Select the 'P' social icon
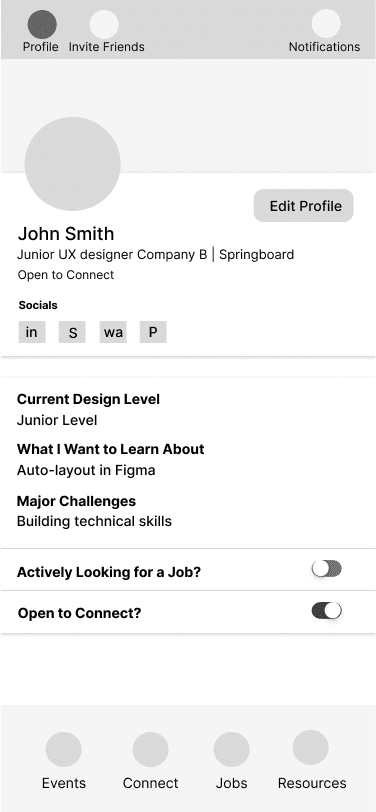The height and width of the screenshot is (812, 376). point(153,332)
